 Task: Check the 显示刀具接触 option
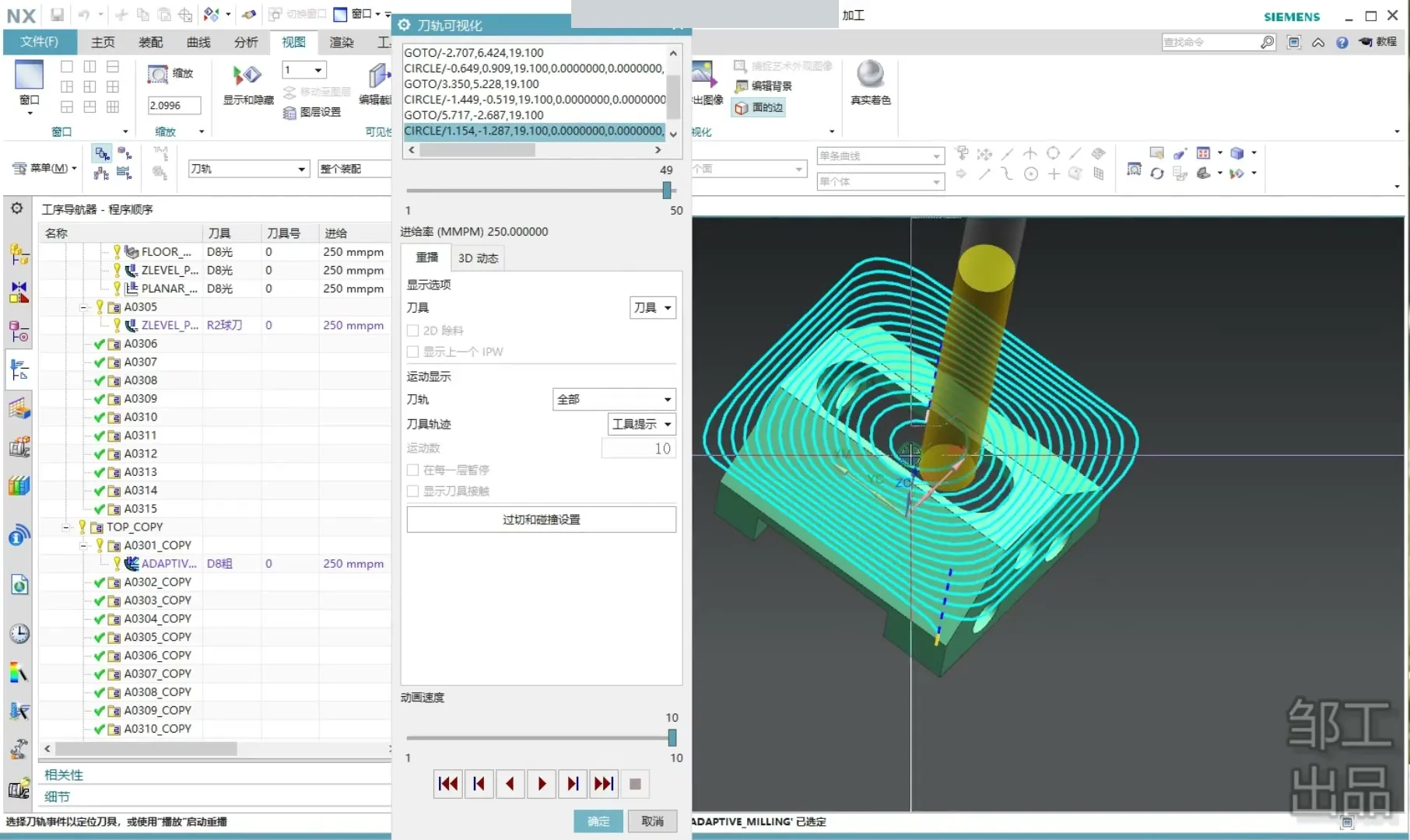(x=413, y=491)
